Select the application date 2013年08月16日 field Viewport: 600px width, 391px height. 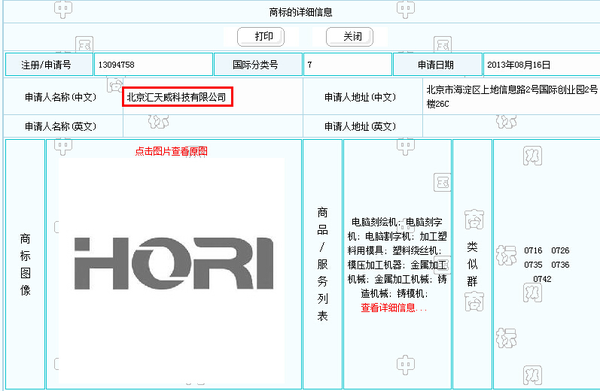(x=541, y=65)
